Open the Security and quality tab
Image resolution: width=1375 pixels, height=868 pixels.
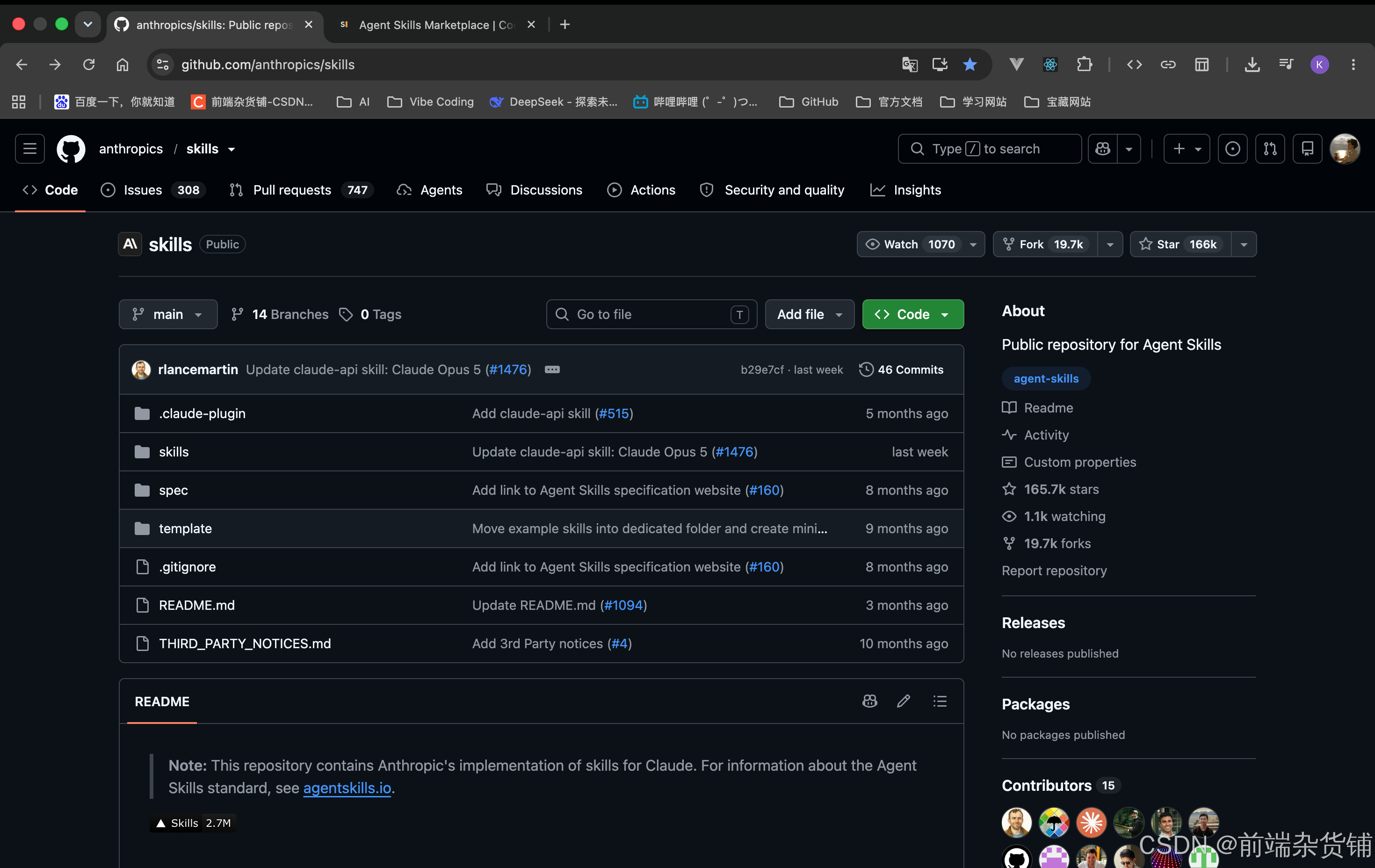pyautogui.click(x=773, y=190)
